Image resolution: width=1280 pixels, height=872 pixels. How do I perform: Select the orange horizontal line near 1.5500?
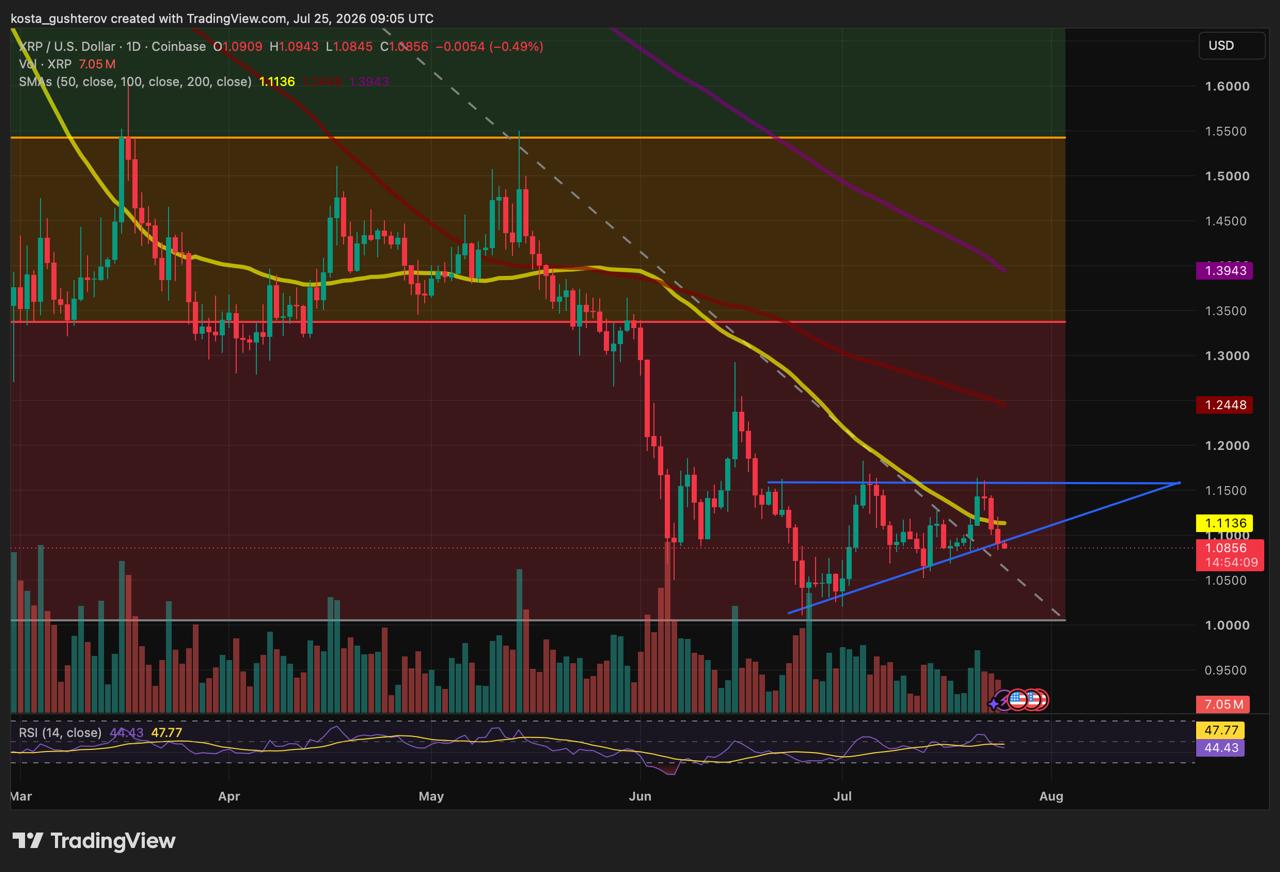537,137
